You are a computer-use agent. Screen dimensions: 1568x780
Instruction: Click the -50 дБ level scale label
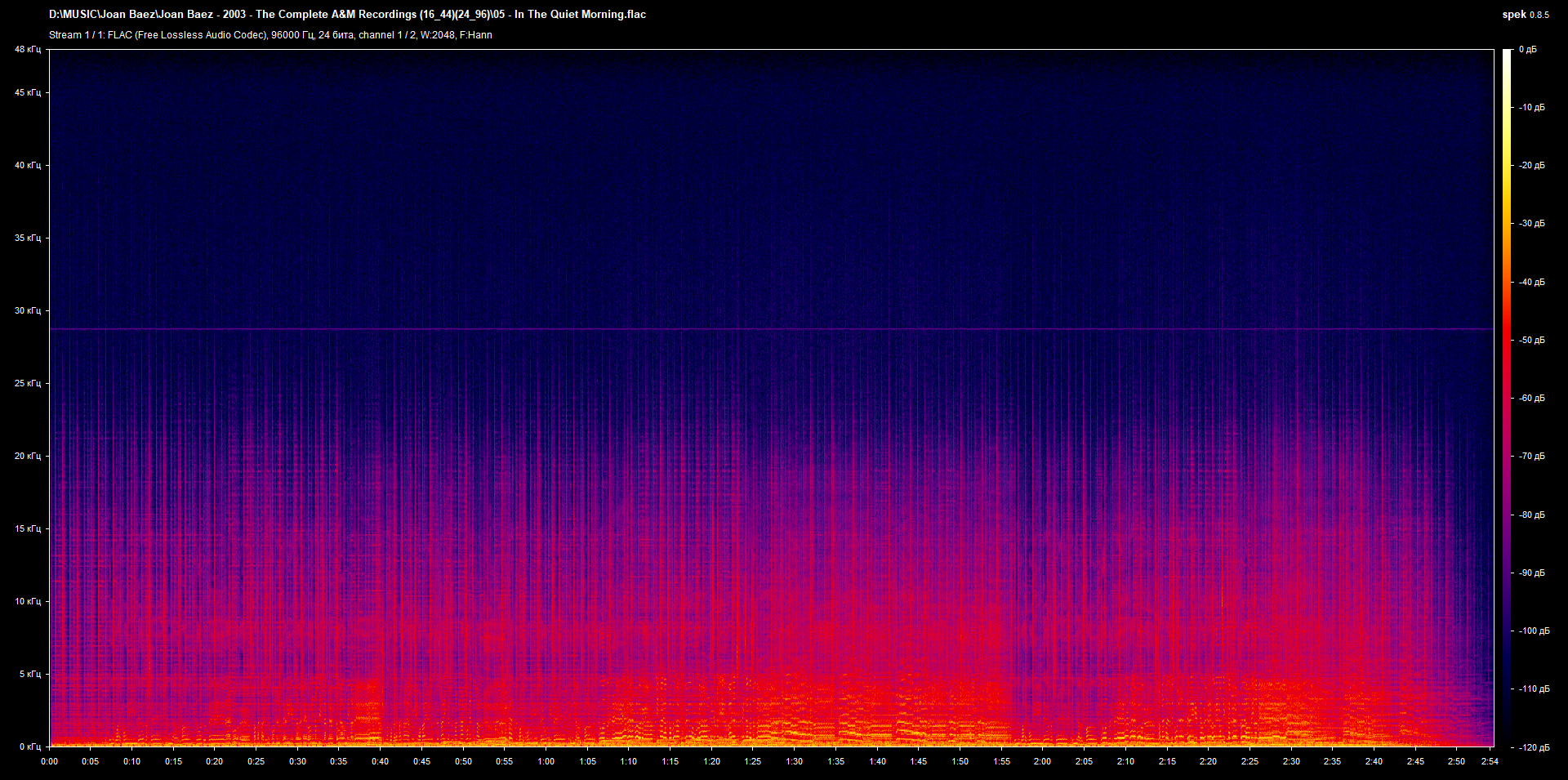(x=1532, y=341)
